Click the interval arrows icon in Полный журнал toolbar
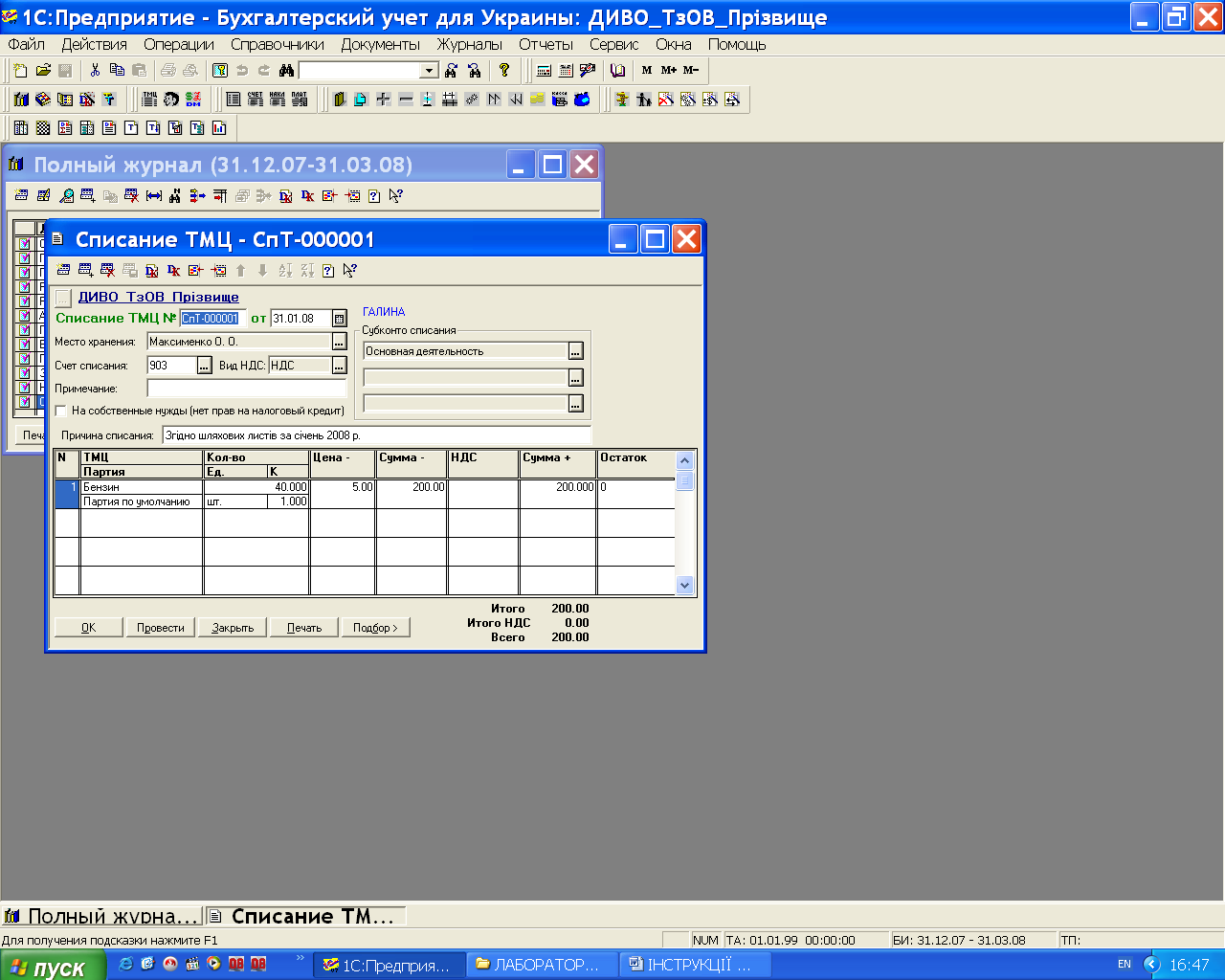 153,195
